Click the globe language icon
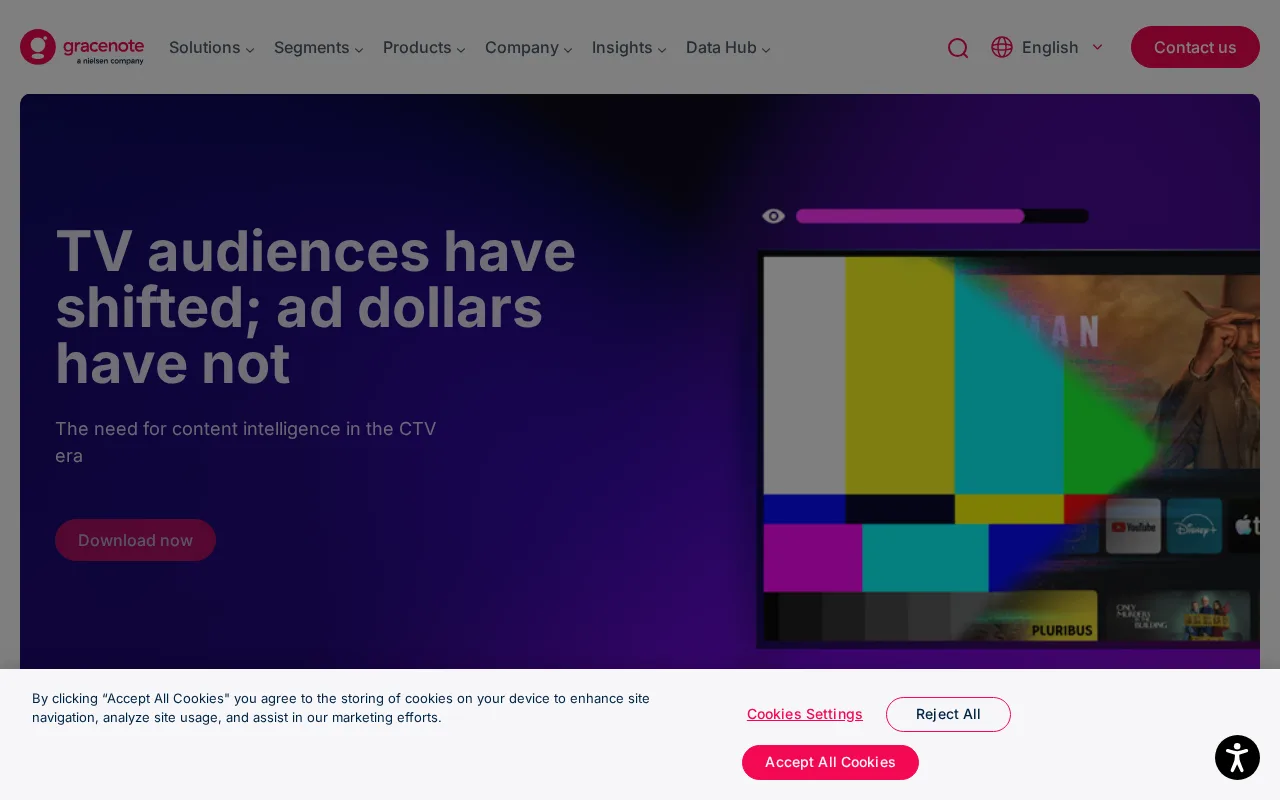1280x800 pixels. pos(1002,47)
